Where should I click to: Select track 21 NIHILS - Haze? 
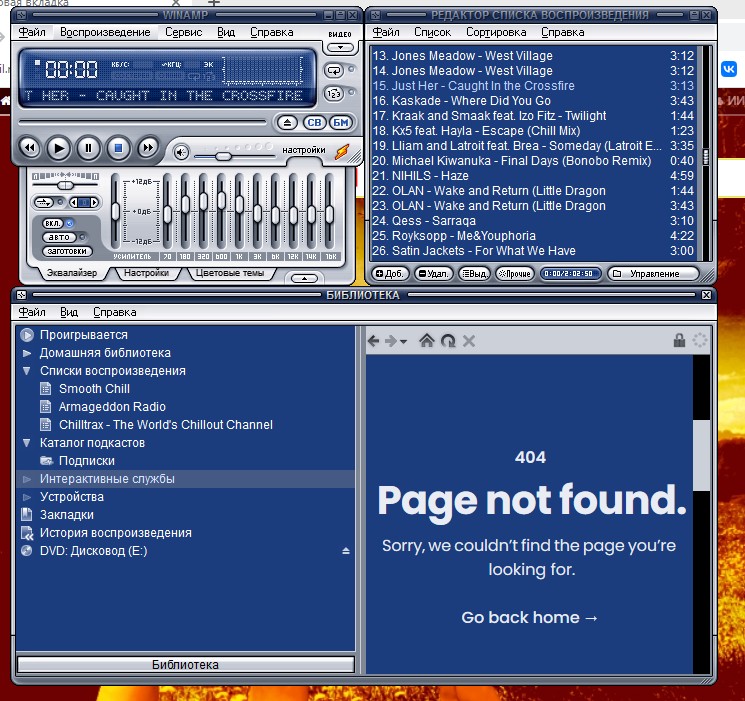(x=533, y=176)
